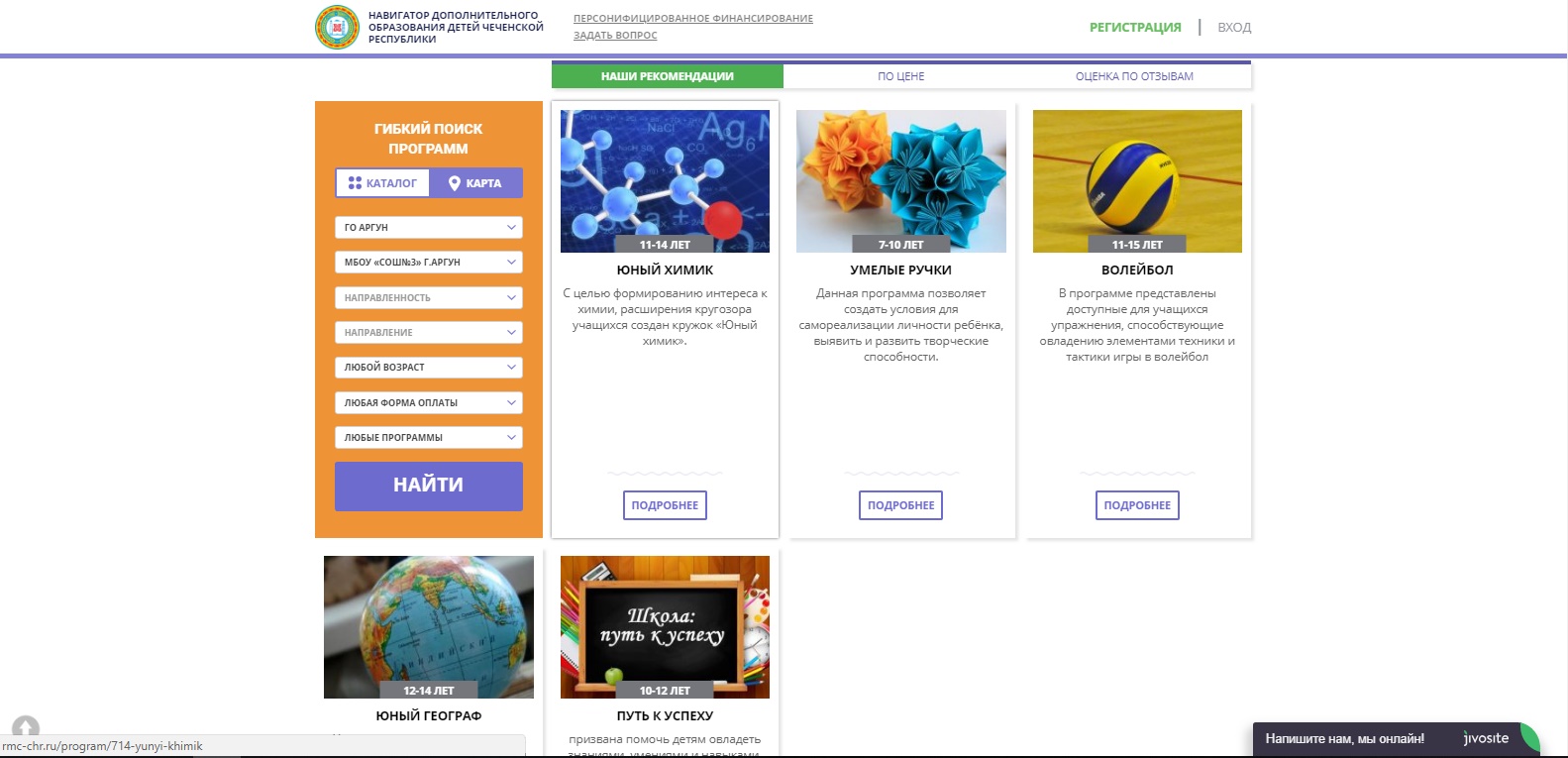The image size is (1568, 758).
Task: Open the Любой возраст age dropdown
Action: (x=428, y=368)
